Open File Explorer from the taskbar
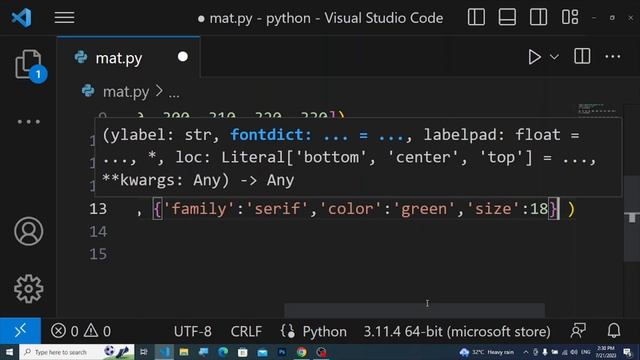640x360 pixels. tap(184, 352)
